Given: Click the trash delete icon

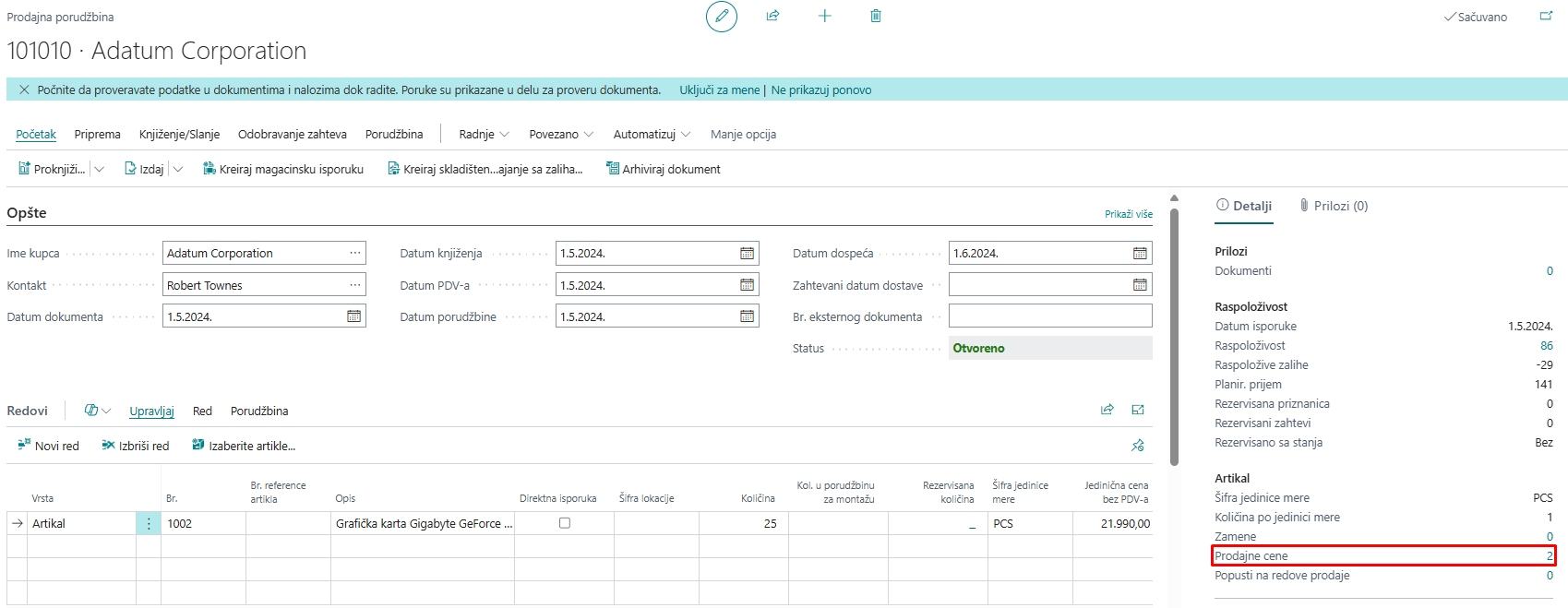Looking at the screenshot, I should pos(875,16).
